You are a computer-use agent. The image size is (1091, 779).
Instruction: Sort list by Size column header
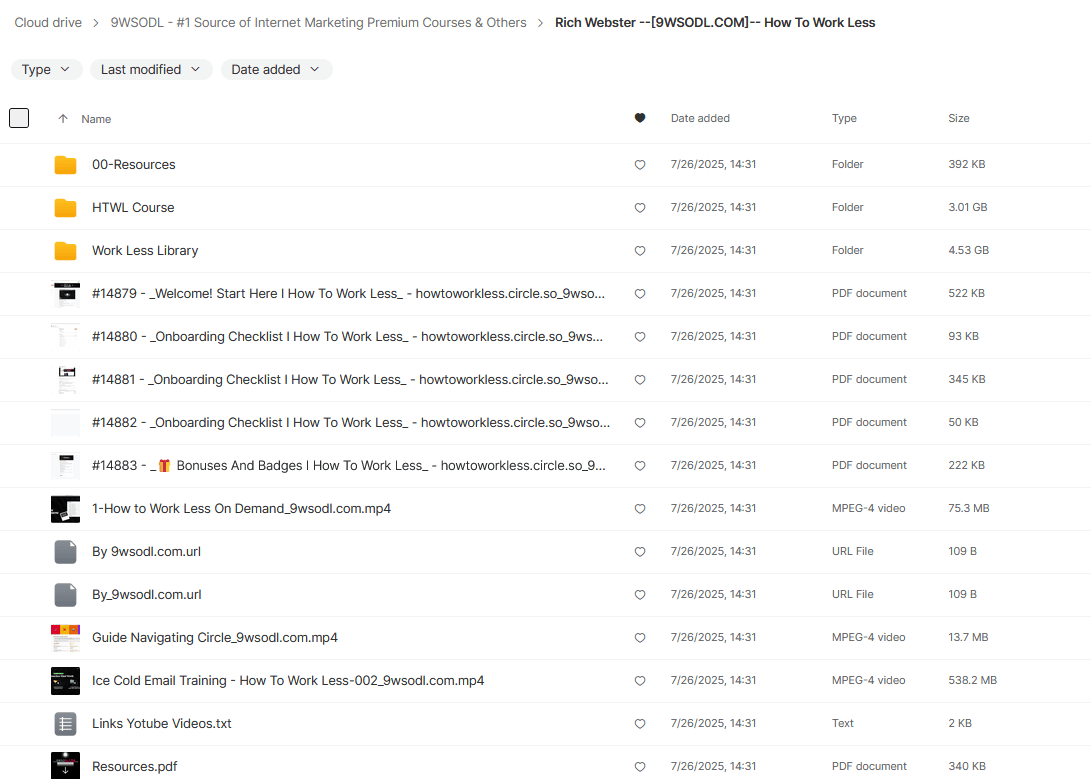pyautogui.click(x=958, y=118)
